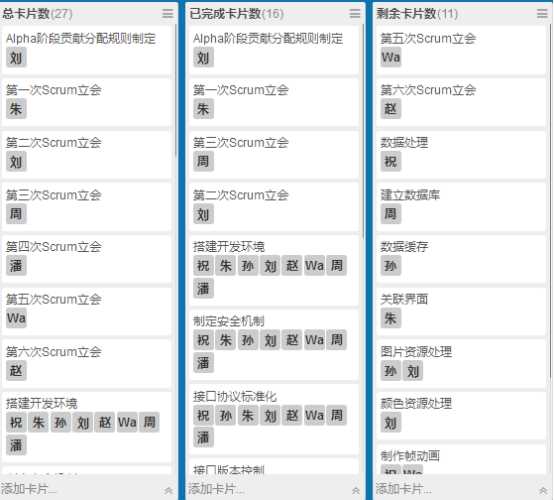
Task: Open 第五次Scrum立会 card in 剩余卡片数 list
Action: click(461, 49)
